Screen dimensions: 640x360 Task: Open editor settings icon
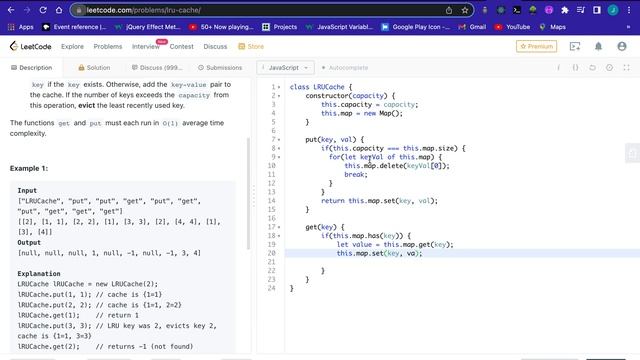point(609,68)
